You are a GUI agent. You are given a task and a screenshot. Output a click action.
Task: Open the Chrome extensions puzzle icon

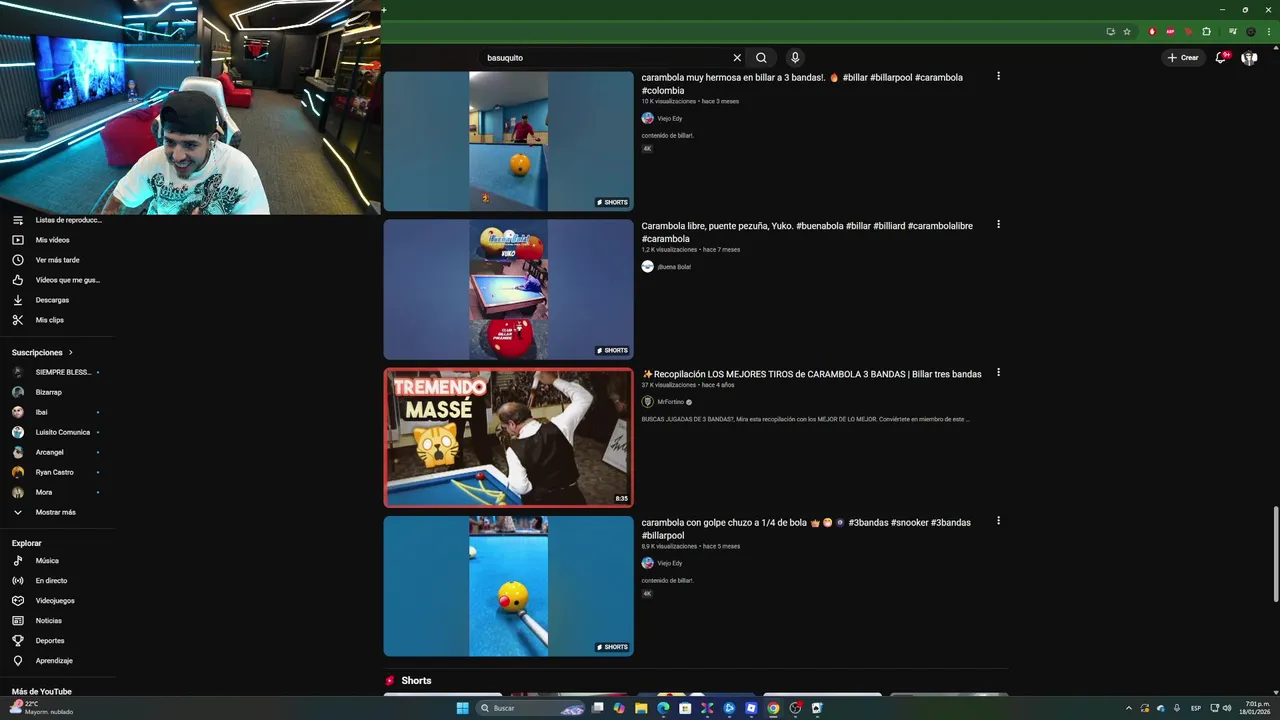[x=1206, y=31]
